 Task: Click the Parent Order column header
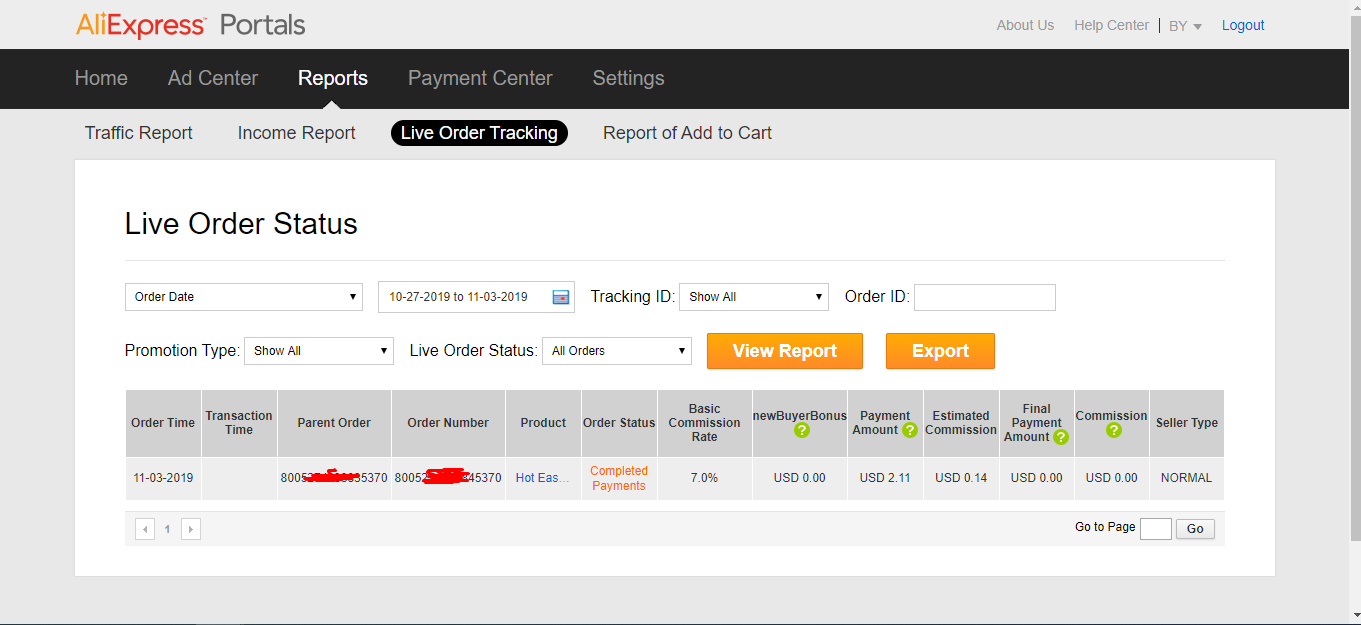tap(334, 423)
